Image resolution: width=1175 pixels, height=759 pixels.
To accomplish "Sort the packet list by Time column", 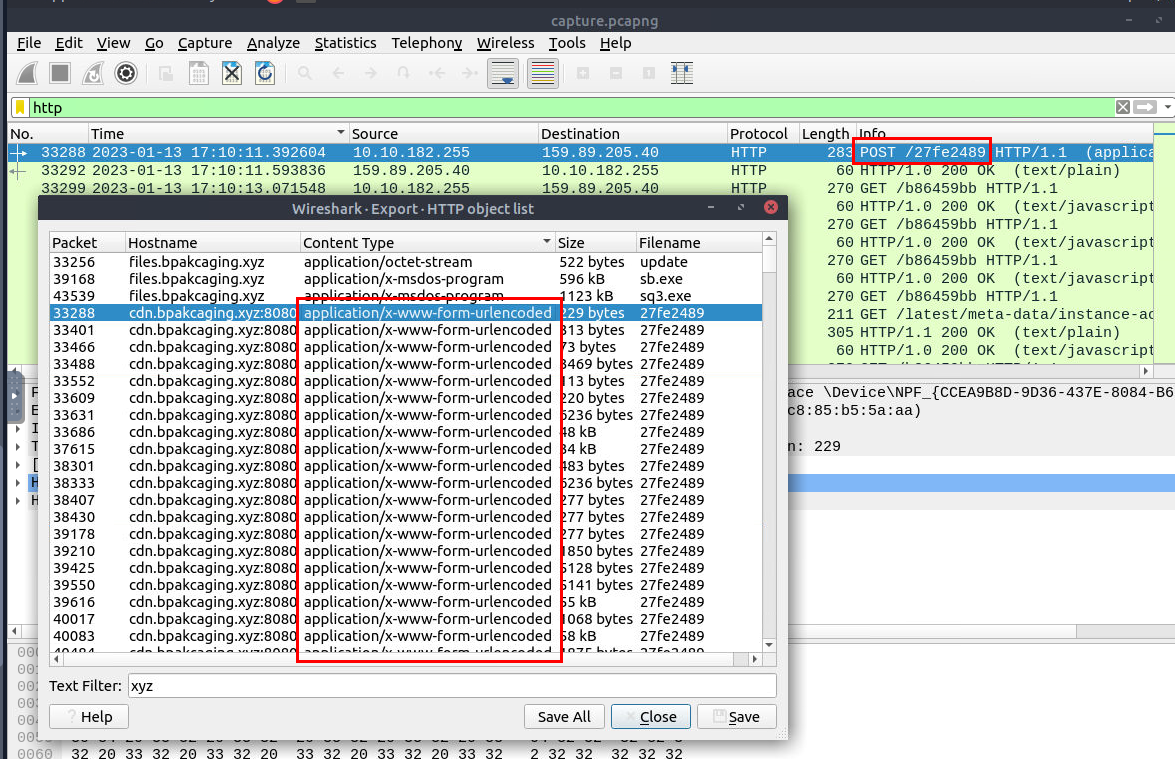I will (215, 133).
